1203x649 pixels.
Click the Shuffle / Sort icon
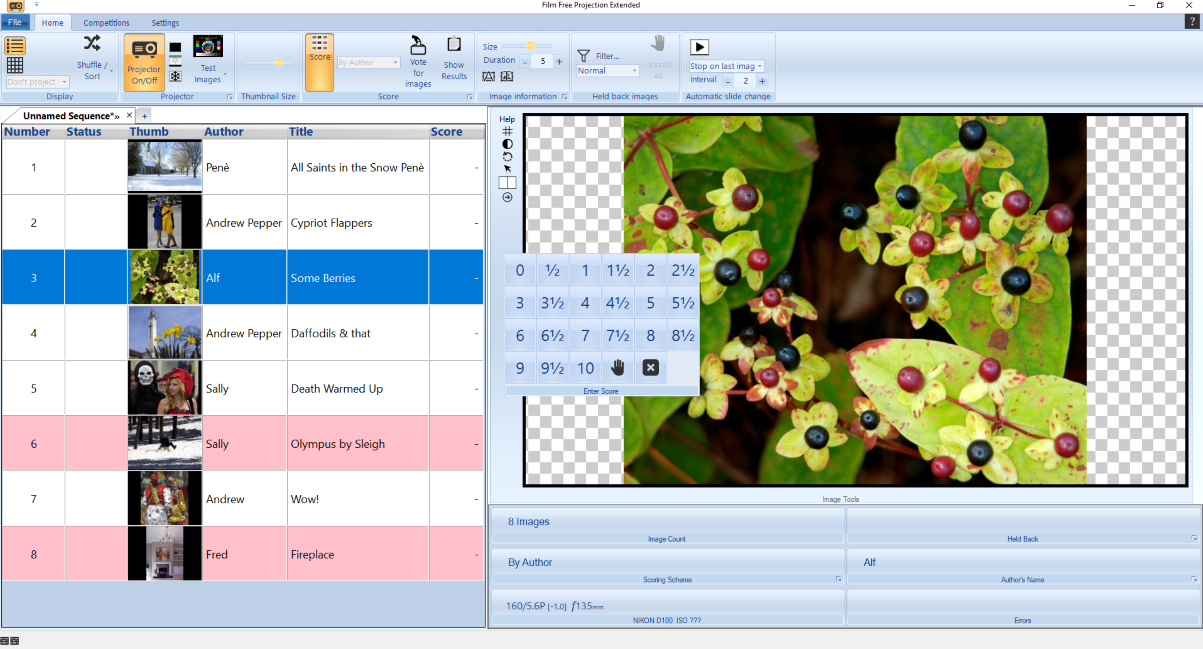point(92,44)
